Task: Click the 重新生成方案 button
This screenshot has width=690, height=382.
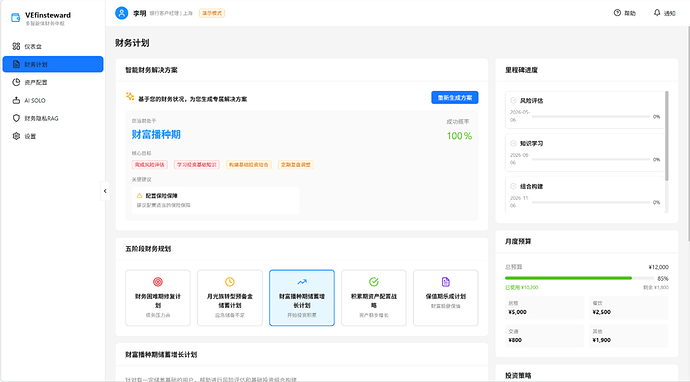Action: click(455, 98)
